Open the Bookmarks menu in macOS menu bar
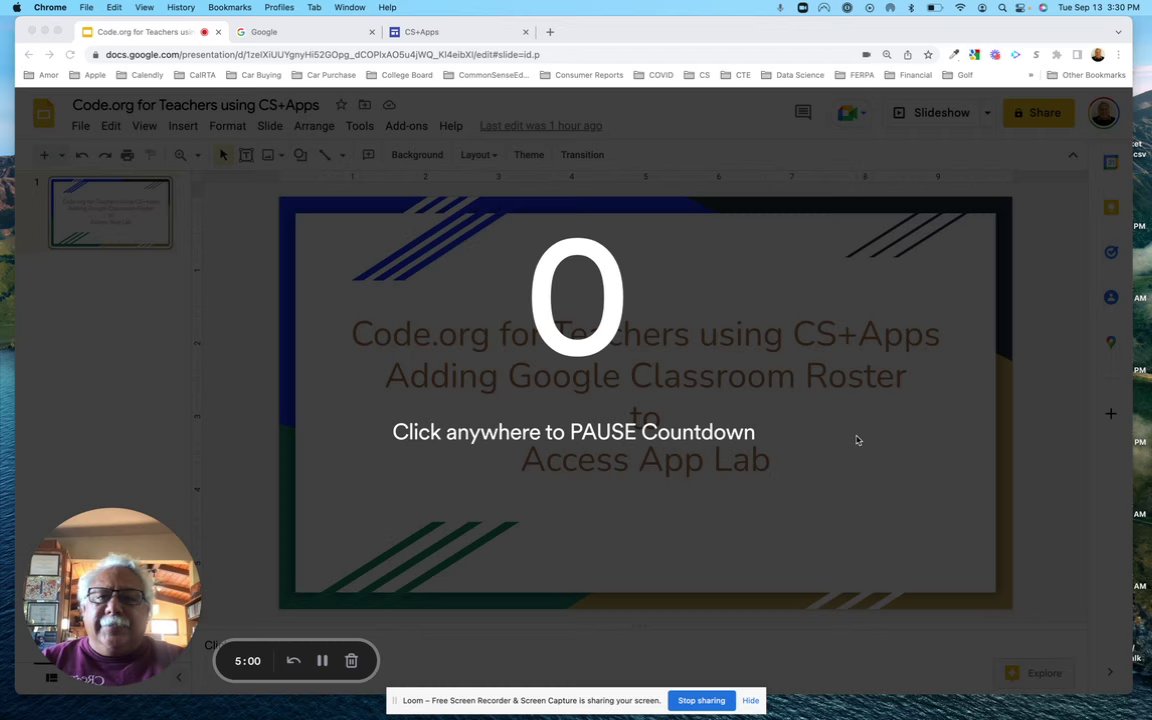Image resolution: width=1152 pixels, height=720 pixels. pos(229,7)
